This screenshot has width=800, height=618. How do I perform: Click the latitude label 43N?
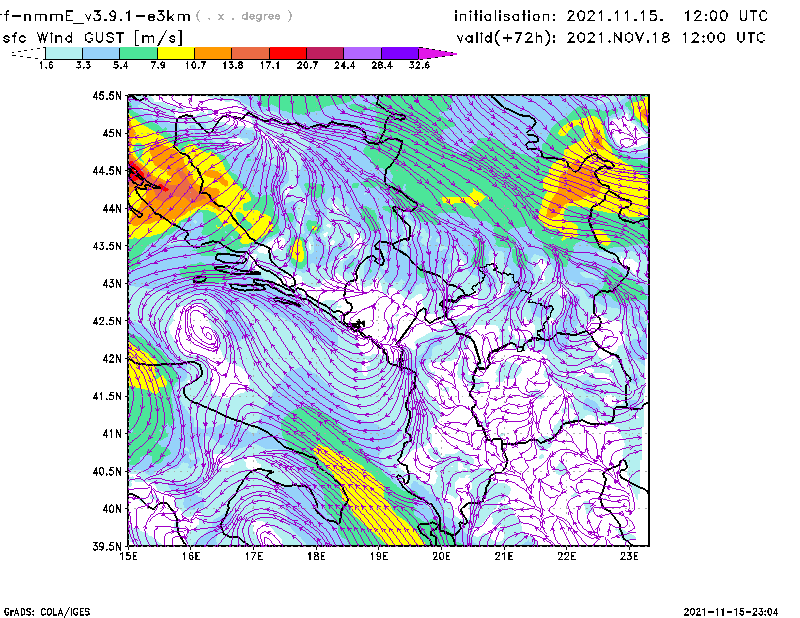(x=112, y=283)
